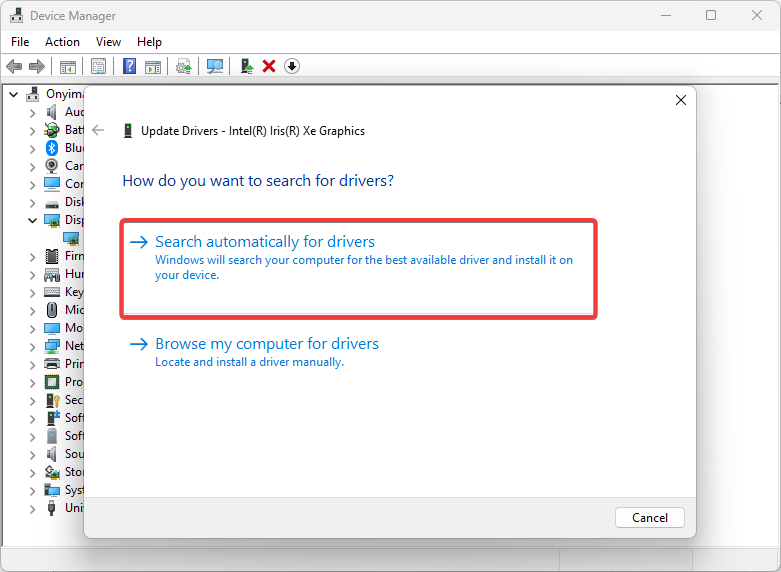781x572 pixels.
Task: Select the speaker icon next to 'Aud'
Action: pyautogui.click(x=52, y=112)
